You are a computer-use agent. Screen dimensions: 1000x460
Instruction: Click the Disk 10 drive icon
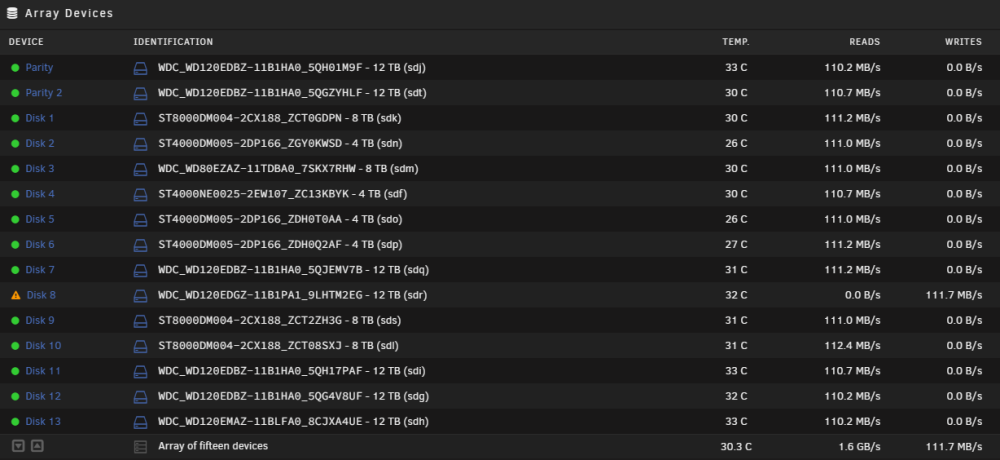point(140,346)
